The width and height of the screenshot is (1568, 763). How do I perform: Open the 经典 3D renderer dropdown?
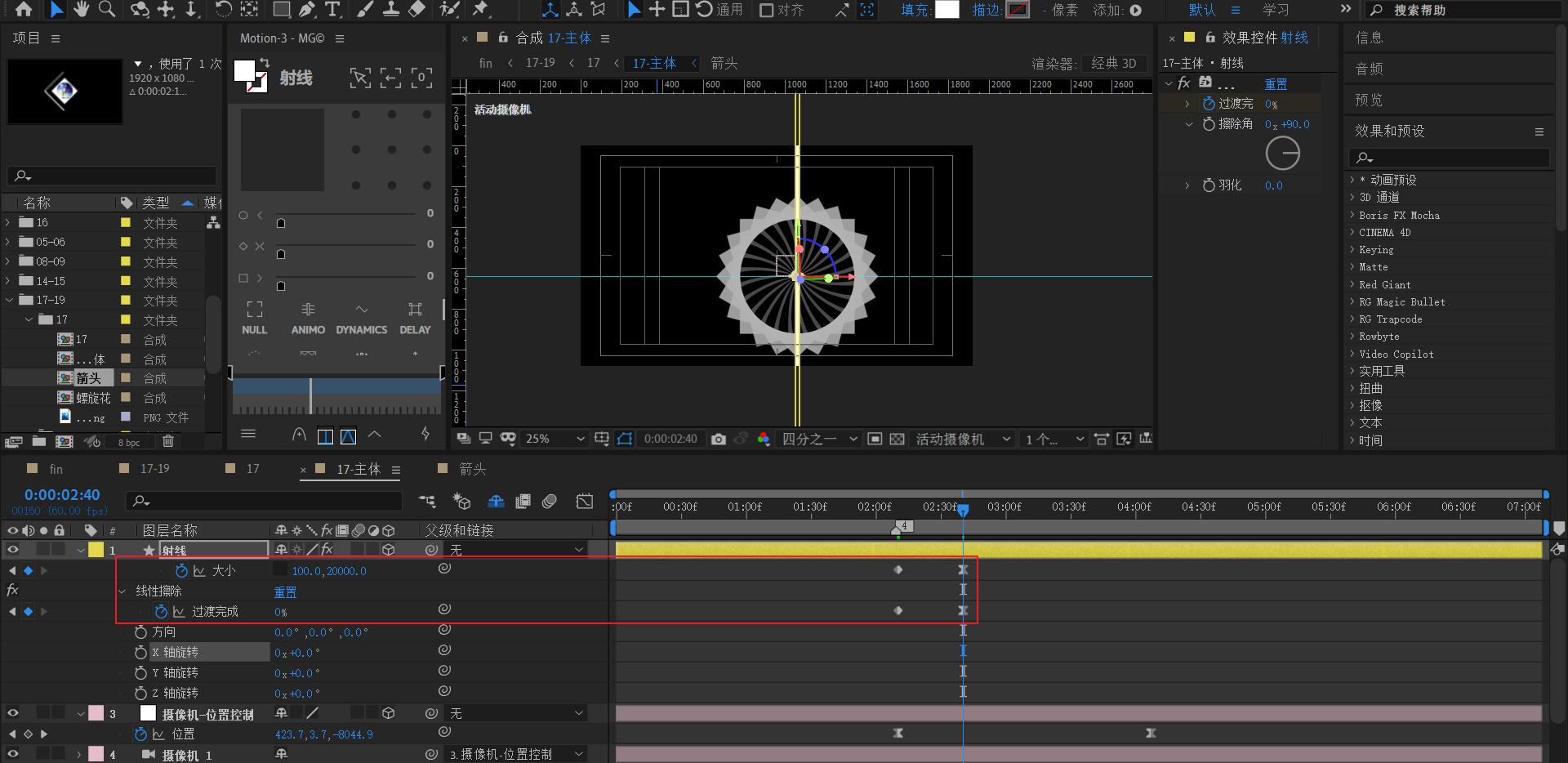click(x=1114, y=63)
